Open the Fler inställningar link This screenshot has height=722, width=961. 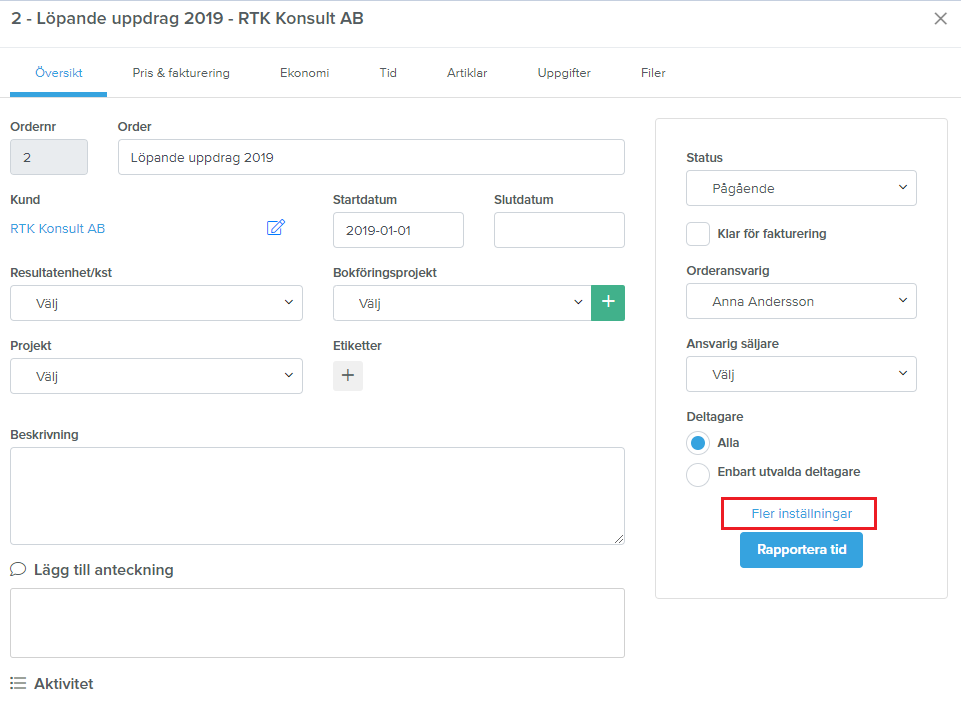(802, 514)
